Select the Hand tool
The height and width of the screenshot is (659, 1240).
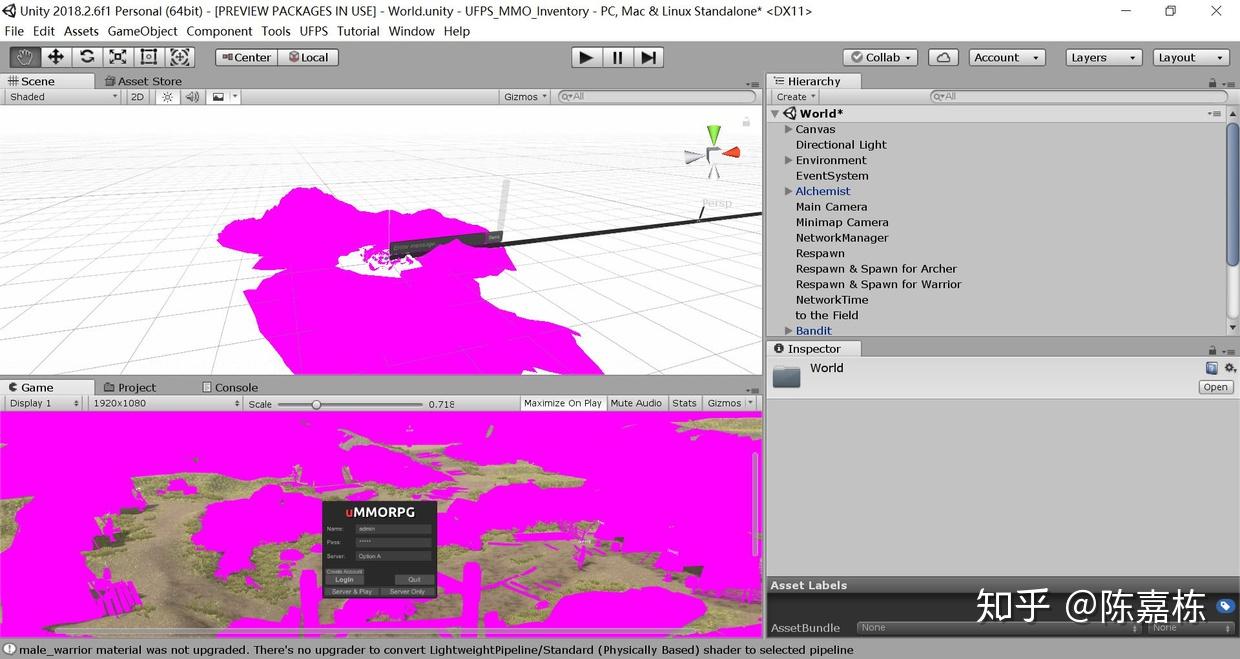[24, 57]
